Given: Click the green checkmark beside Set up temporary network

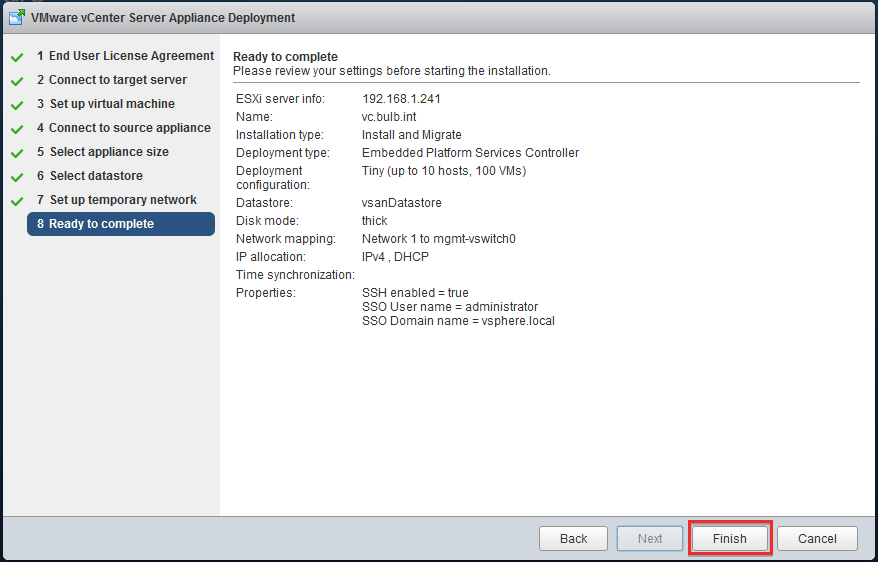Looking at the screenshot, I should 17,201.
